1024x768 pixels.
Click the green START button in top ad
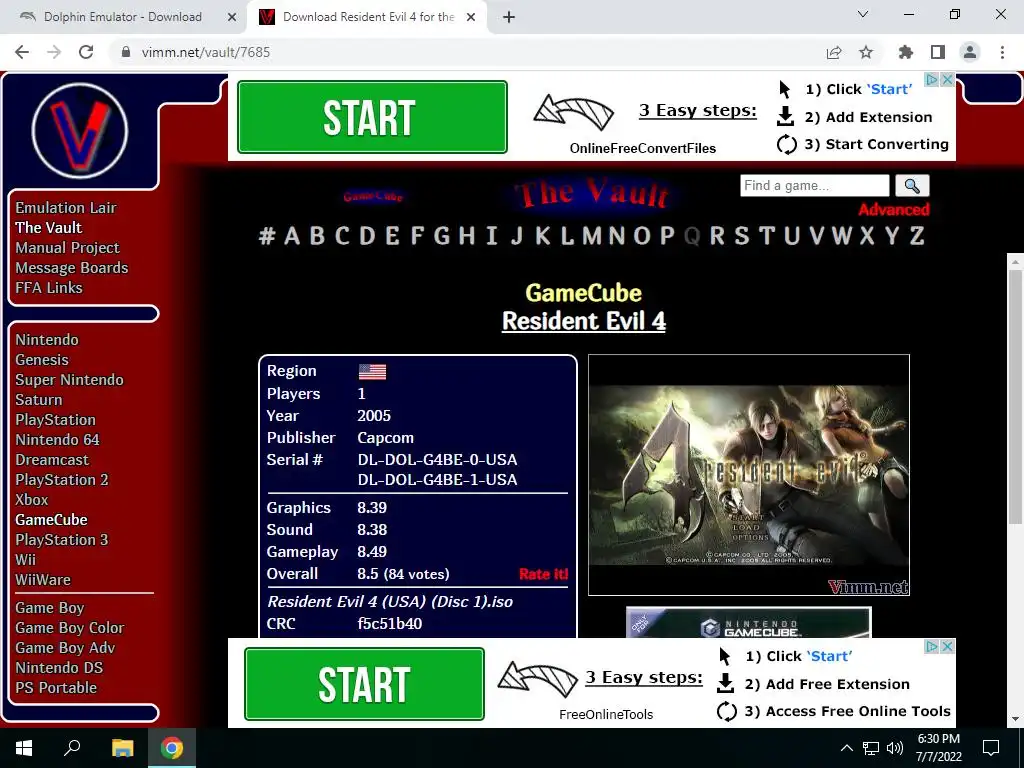click(x=372, y=117)
